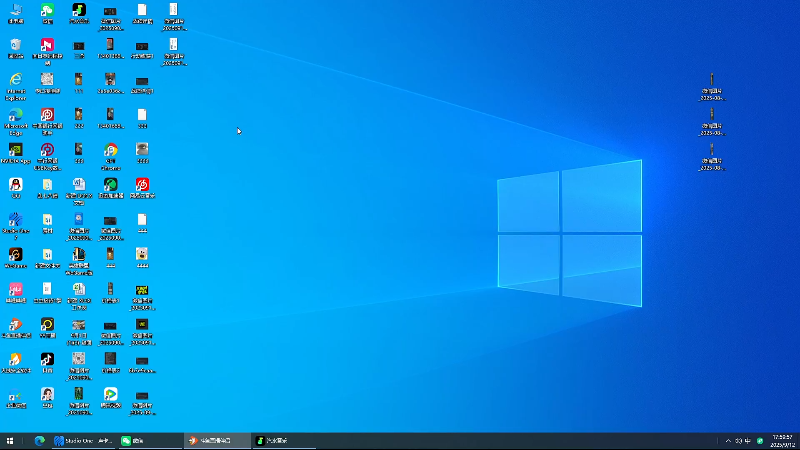
Task: Select the Excel worksheet icon on desktop
Action: [x=79, y=296]
